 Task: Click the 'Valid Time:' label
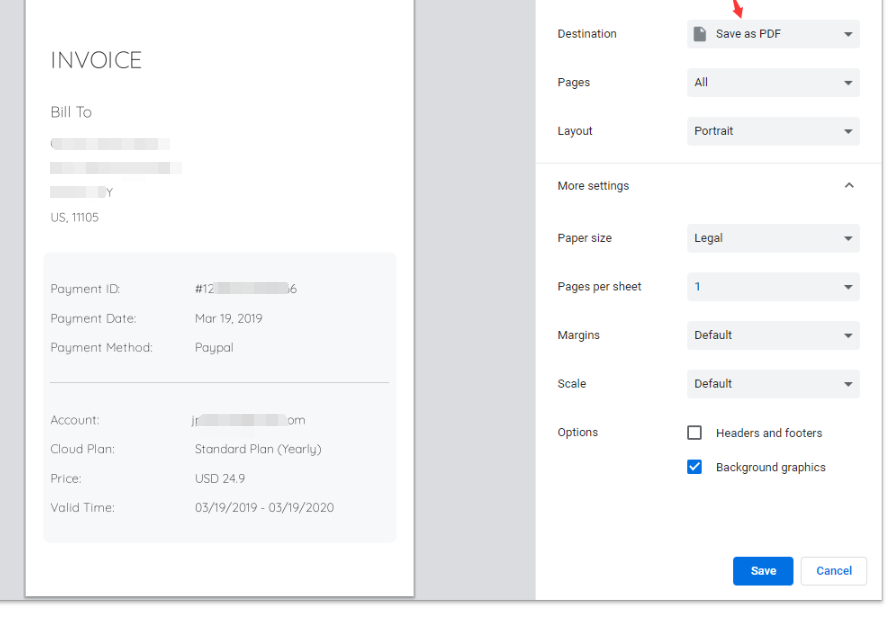(x=82, y=508)
